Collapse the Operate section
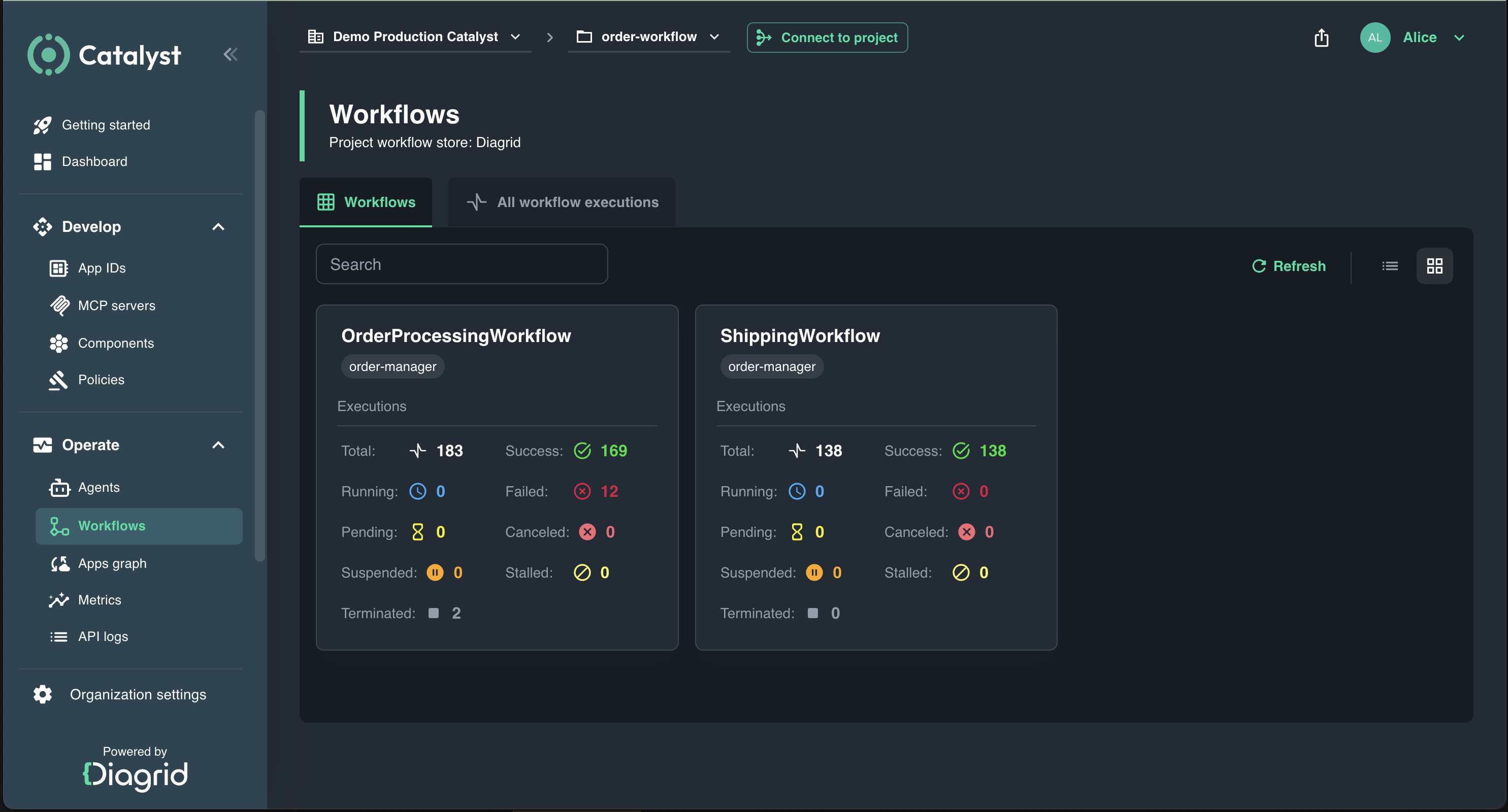 click(218, 445)
